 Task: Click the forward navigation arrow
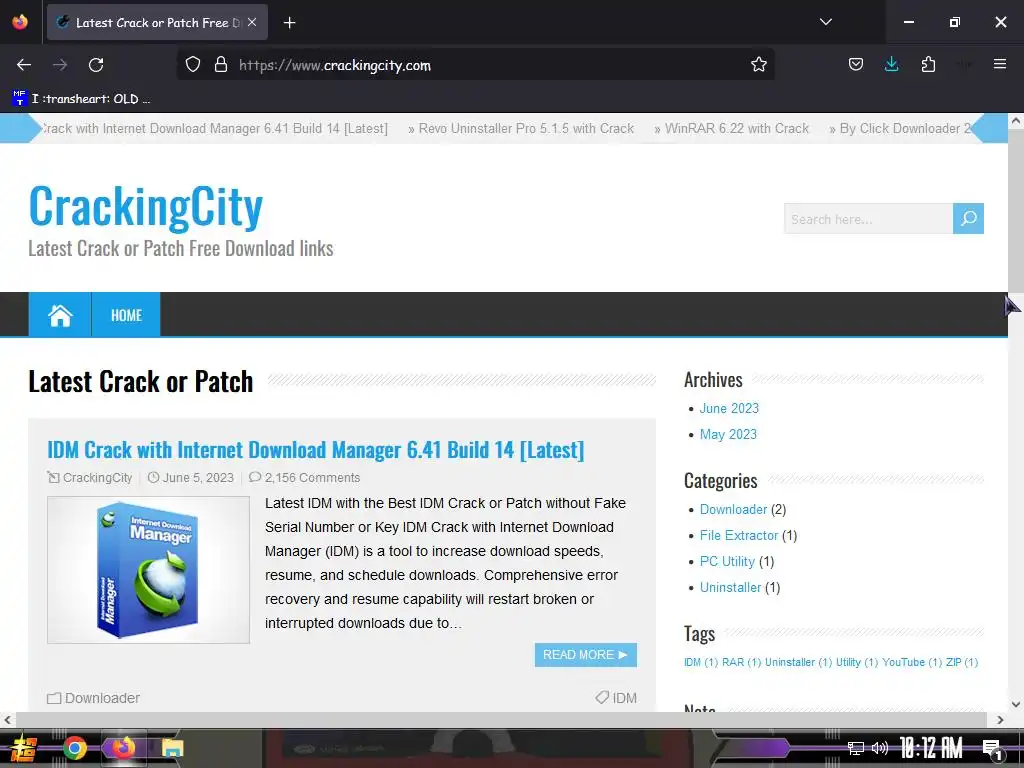tap(60, 65)
